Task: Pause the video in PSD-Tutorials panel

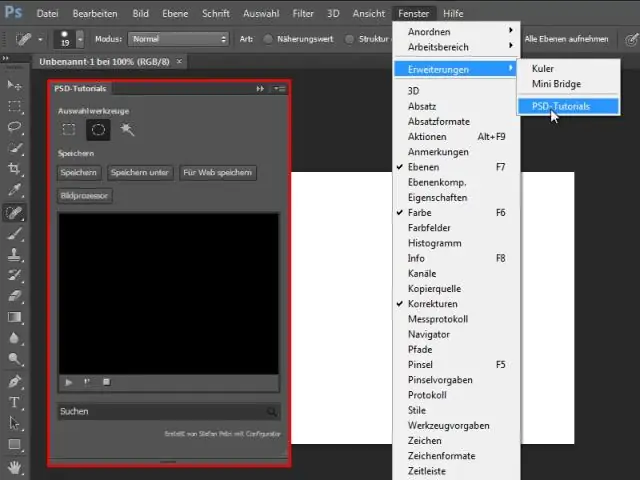Action: coord(87,382)
